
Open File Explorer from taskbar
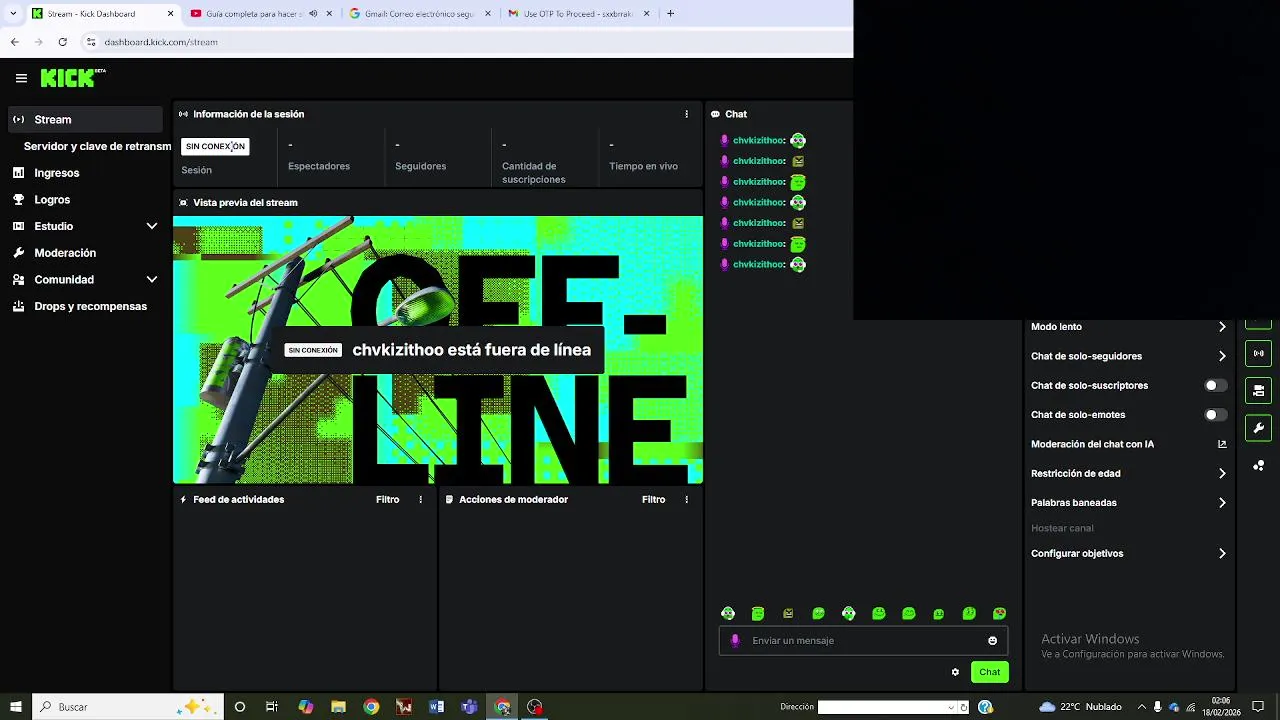click(338, 707)
